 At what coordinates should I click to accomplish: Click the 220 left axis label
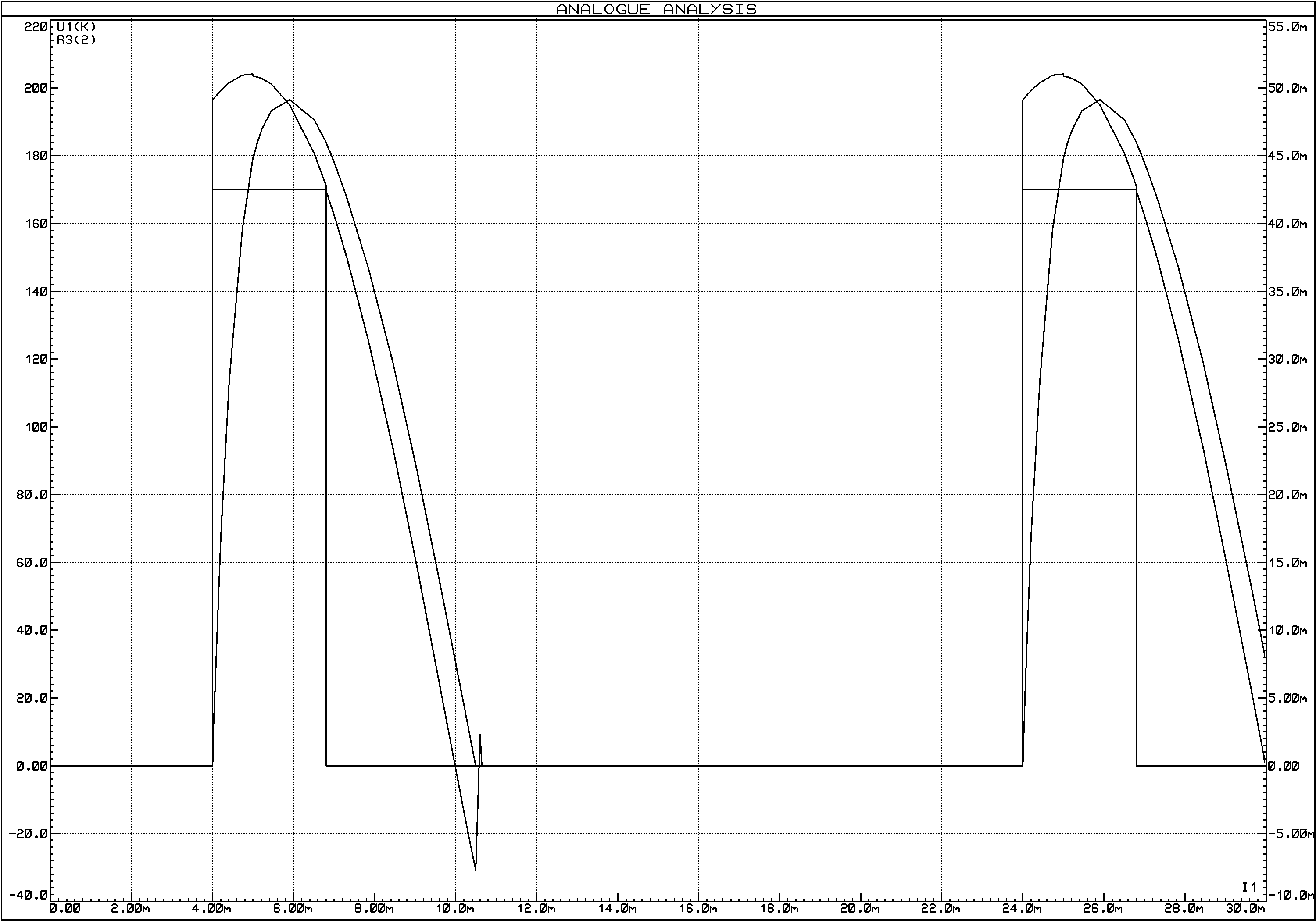pyautogui.click(x=36, y=27)
